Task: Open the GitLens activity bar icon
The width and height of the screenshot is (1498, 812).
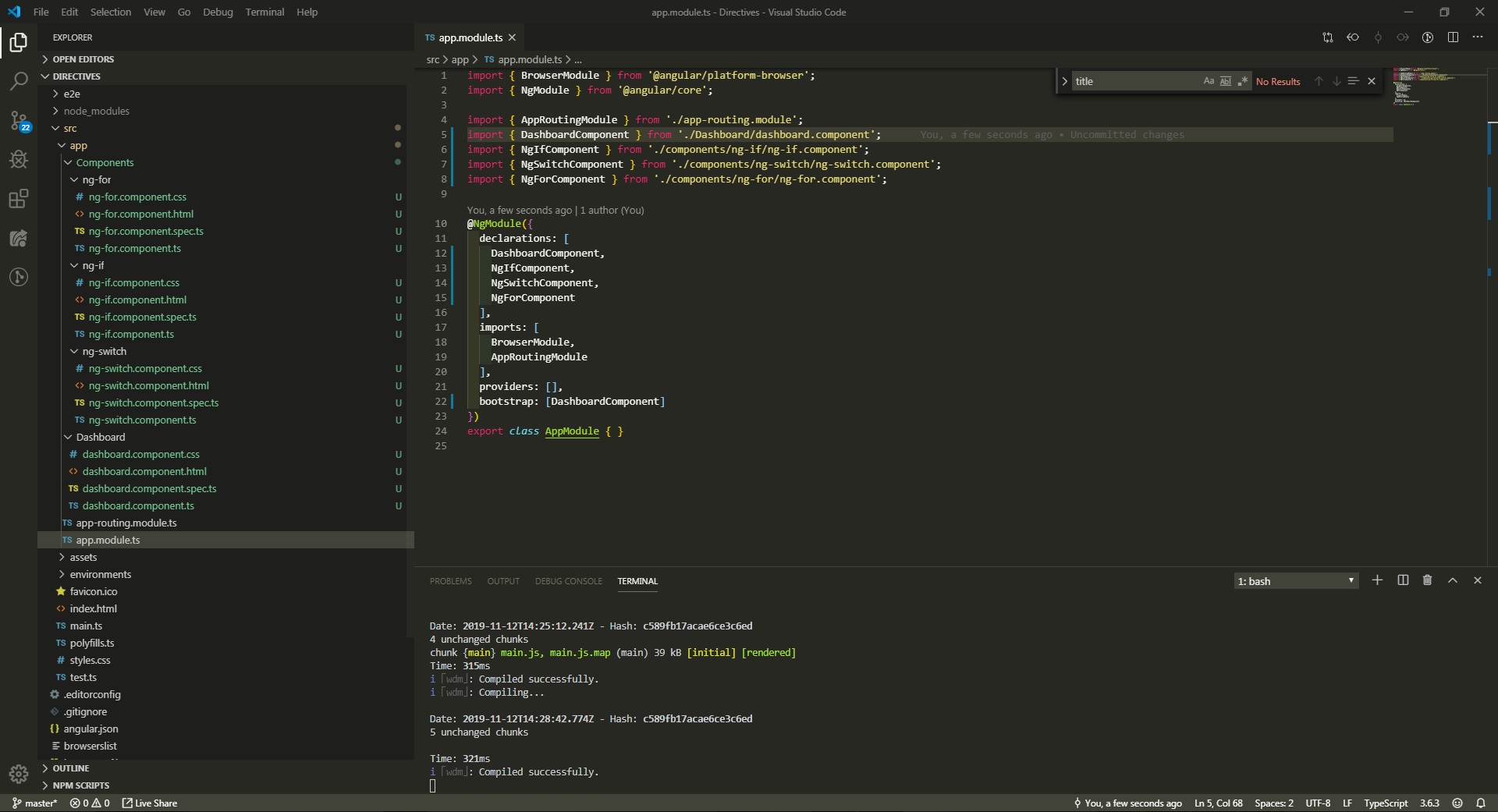Action: 19,277
